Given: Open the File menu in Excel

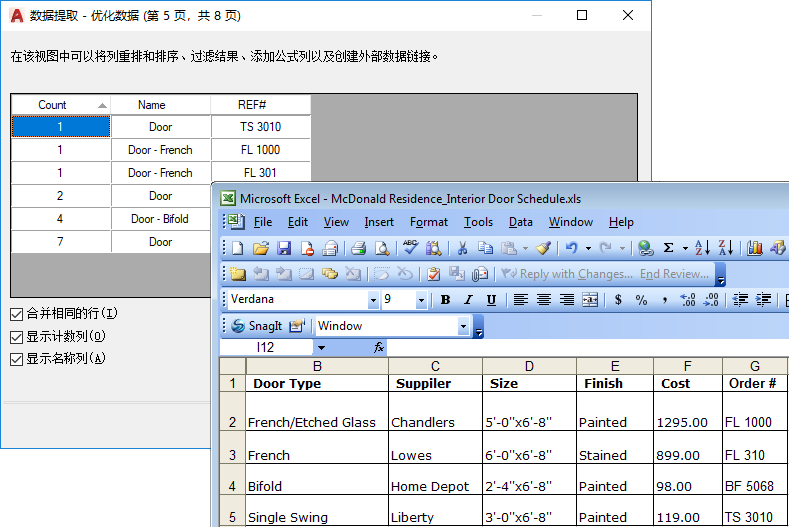Looking at the screenshot, I should tap(263, 222).
